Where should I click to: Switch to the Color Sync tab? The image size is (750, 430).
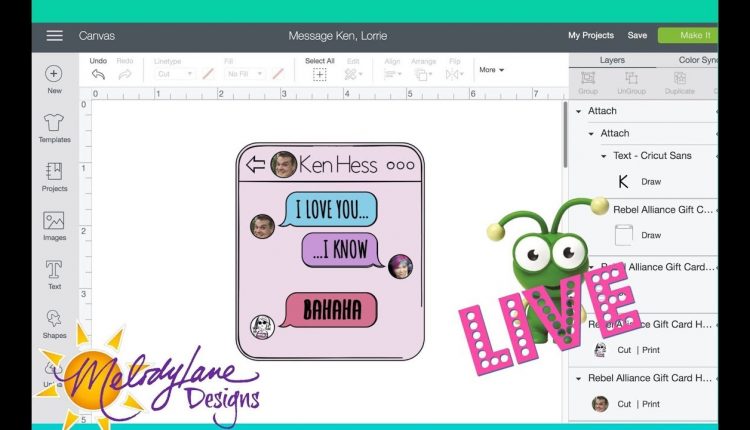[697, 60]
